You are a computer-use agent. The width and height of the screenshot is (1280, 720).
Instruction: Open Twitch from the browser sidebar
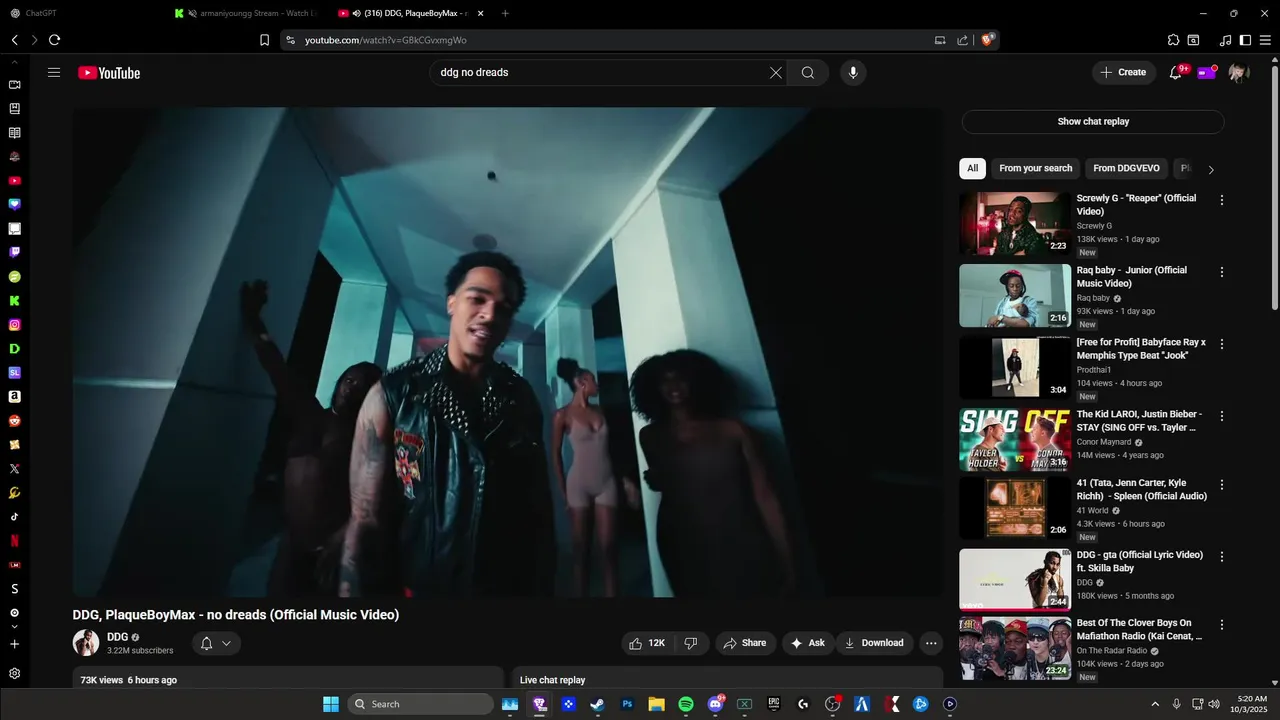pos(14,253)
